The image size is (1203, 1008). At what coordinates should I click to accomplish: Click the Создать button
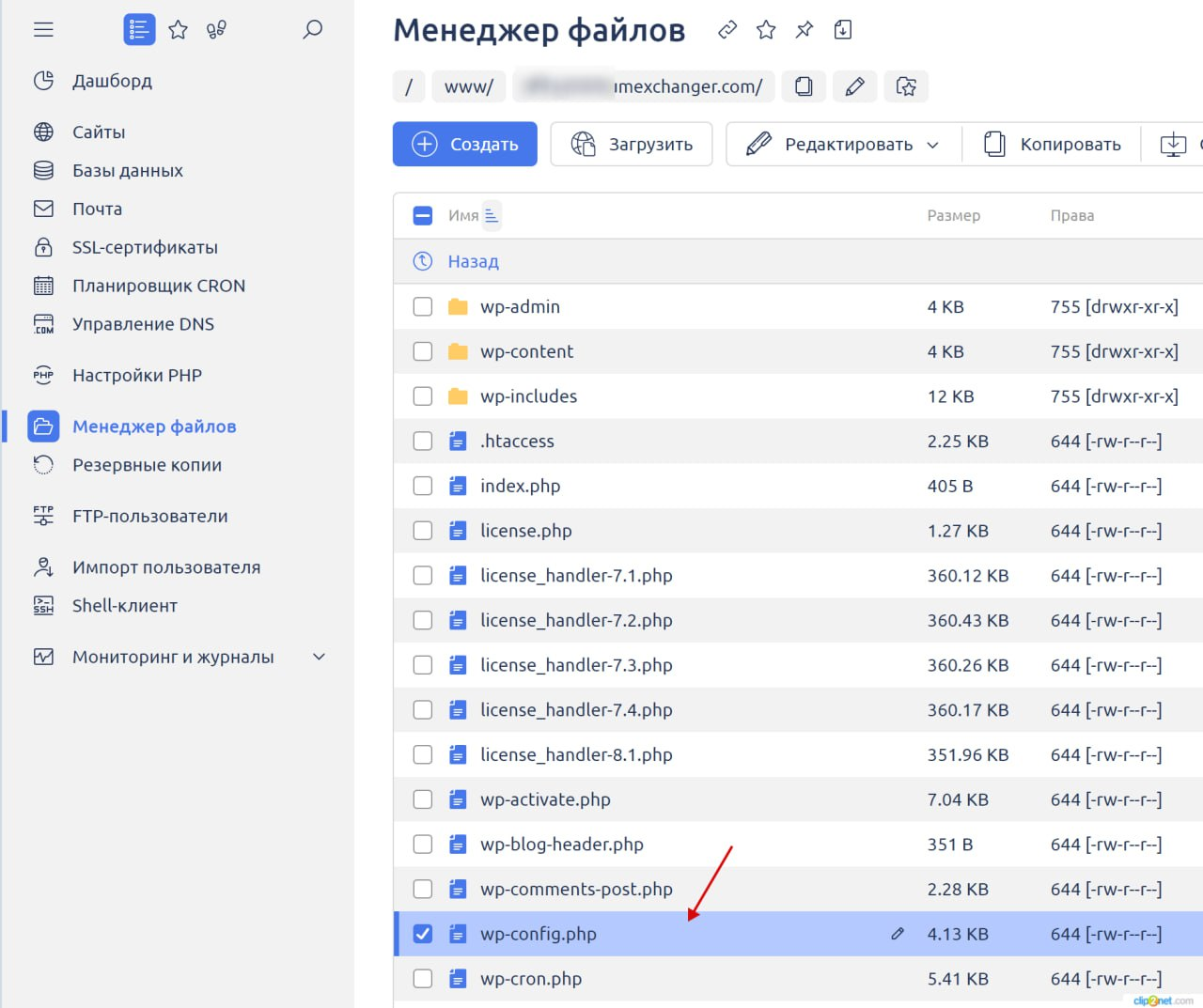coord(465,145)
